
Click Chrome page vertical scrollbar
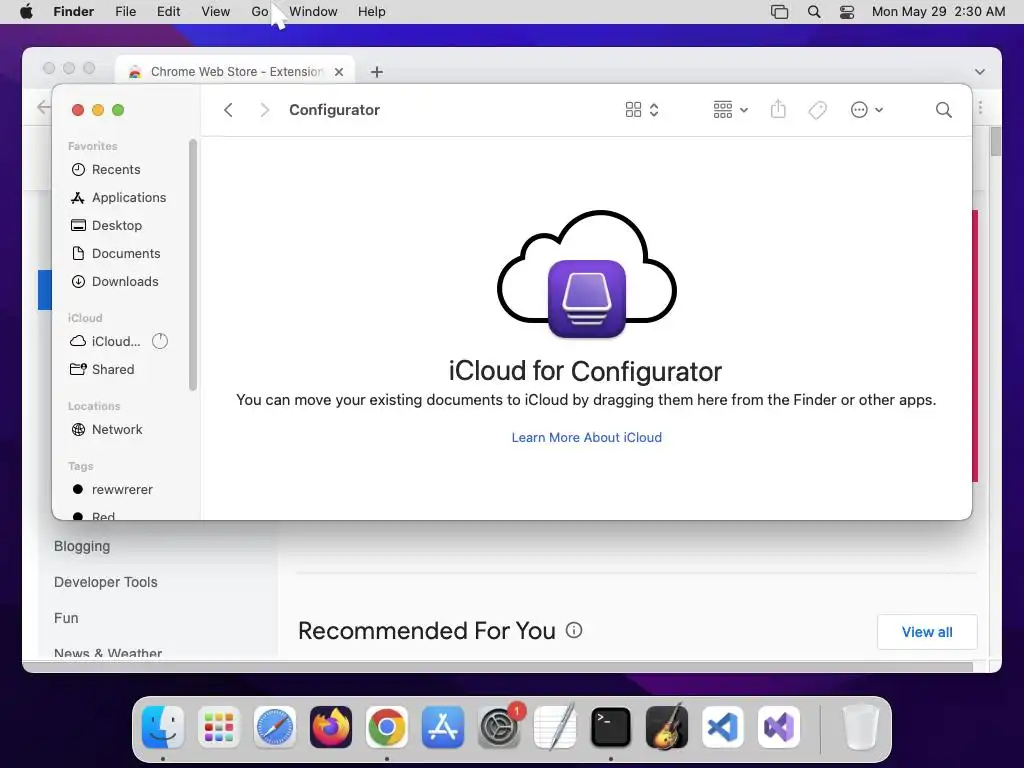[x=995, y=141]
